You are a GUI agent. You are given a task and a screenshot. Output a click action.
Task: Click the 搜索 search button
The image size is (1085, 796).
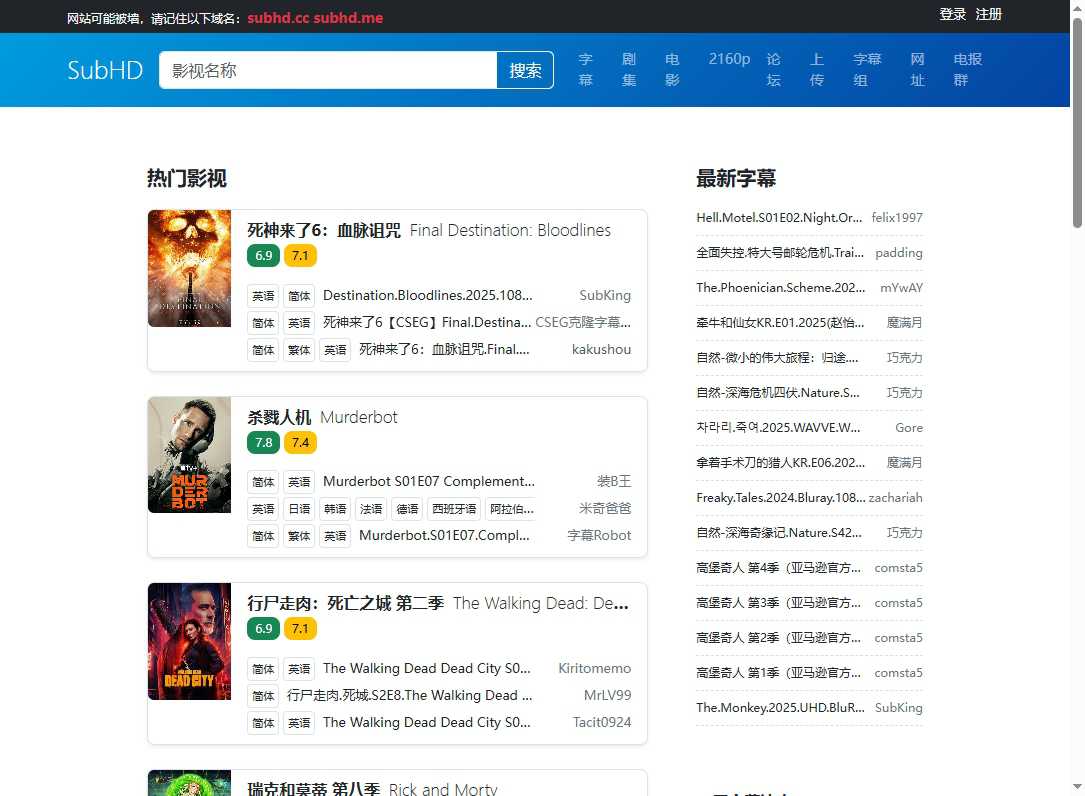(x=525, y=70)
